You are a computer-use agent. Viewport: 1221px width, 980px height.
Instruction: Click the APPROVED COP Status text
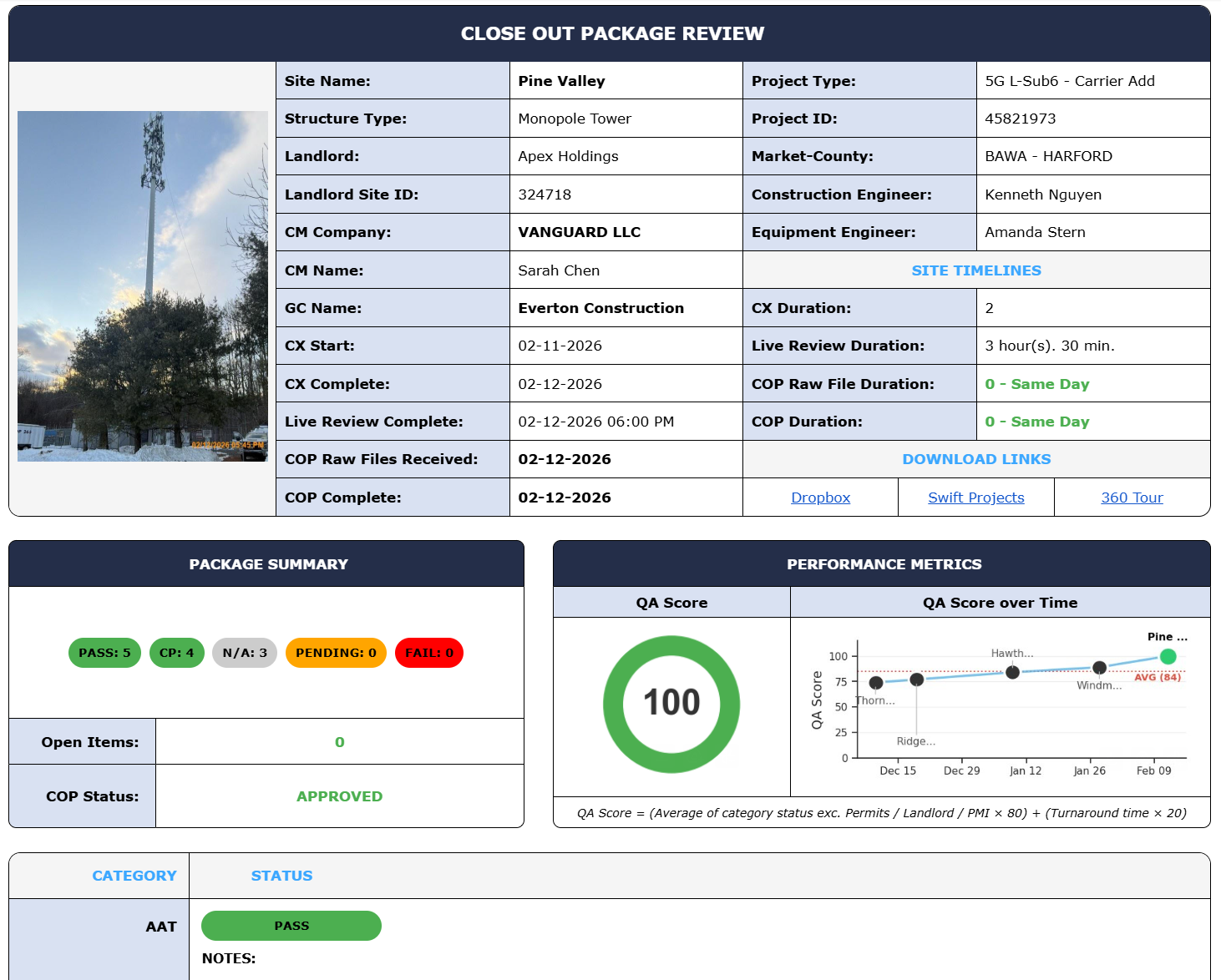(x=339, y=796)
